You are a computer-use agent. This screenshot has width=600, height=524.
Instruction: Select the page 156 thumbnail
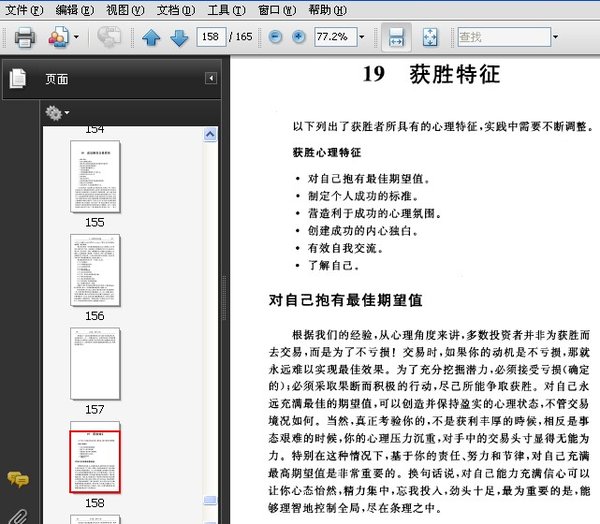[x=95, y=270]
